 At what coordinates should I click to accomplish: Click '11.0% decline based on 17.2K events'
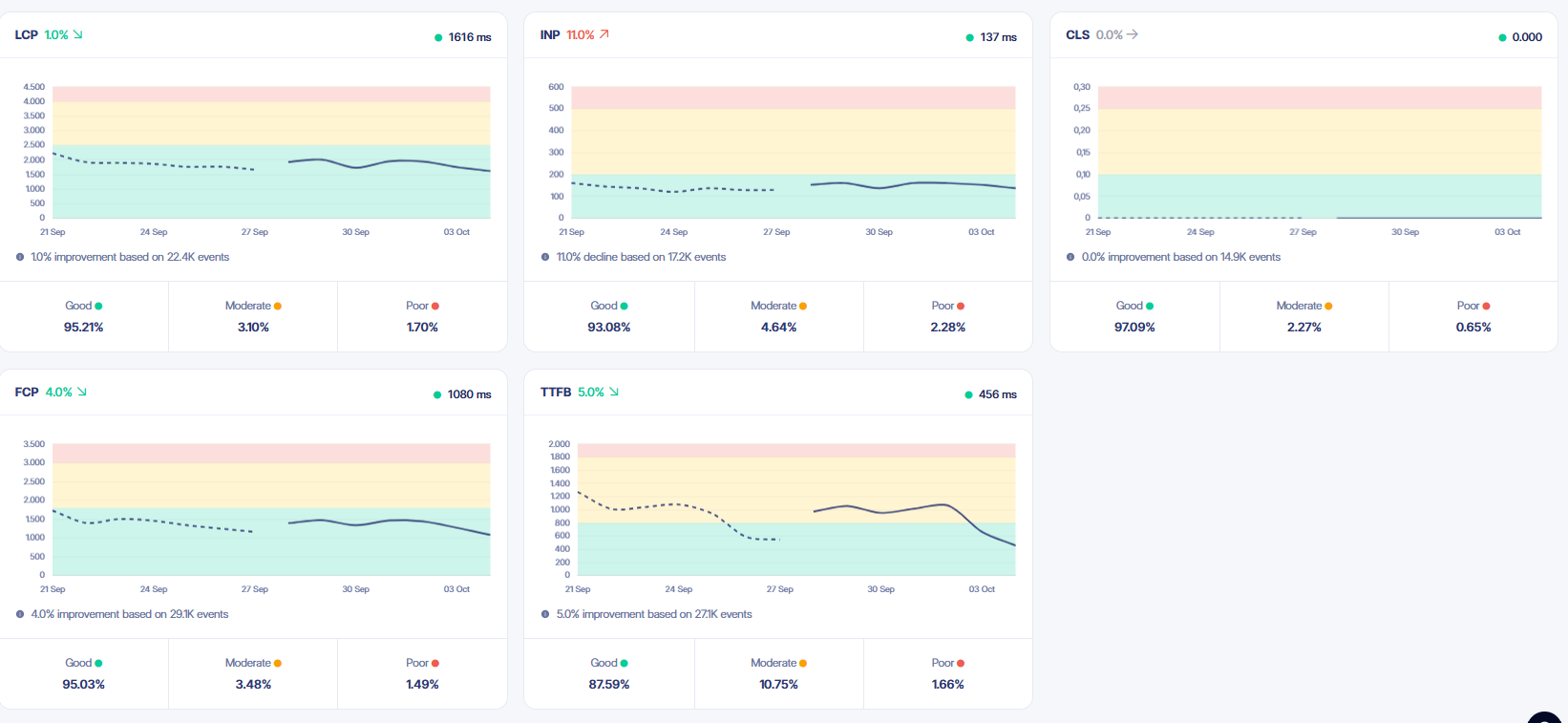click(x=641, y=257)
